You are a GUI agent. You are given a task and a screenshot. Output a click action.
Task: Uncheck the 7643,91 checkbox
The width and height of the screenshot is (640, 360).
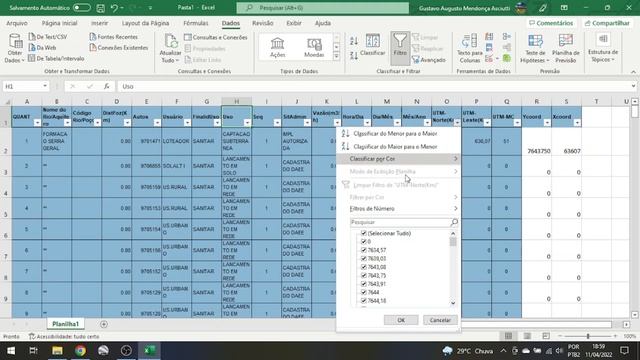(364, 284)
